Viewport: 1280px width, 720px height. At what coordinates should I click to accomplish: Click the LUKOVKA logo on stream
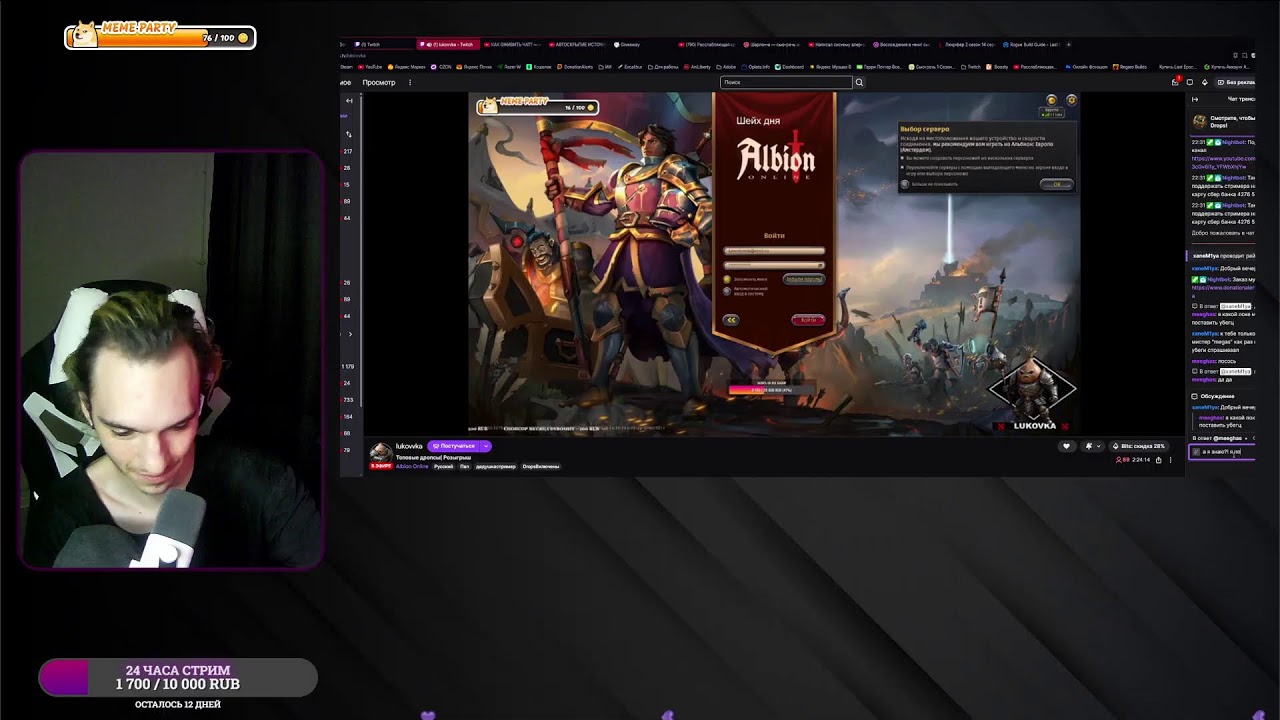[x=1034, y=396]
